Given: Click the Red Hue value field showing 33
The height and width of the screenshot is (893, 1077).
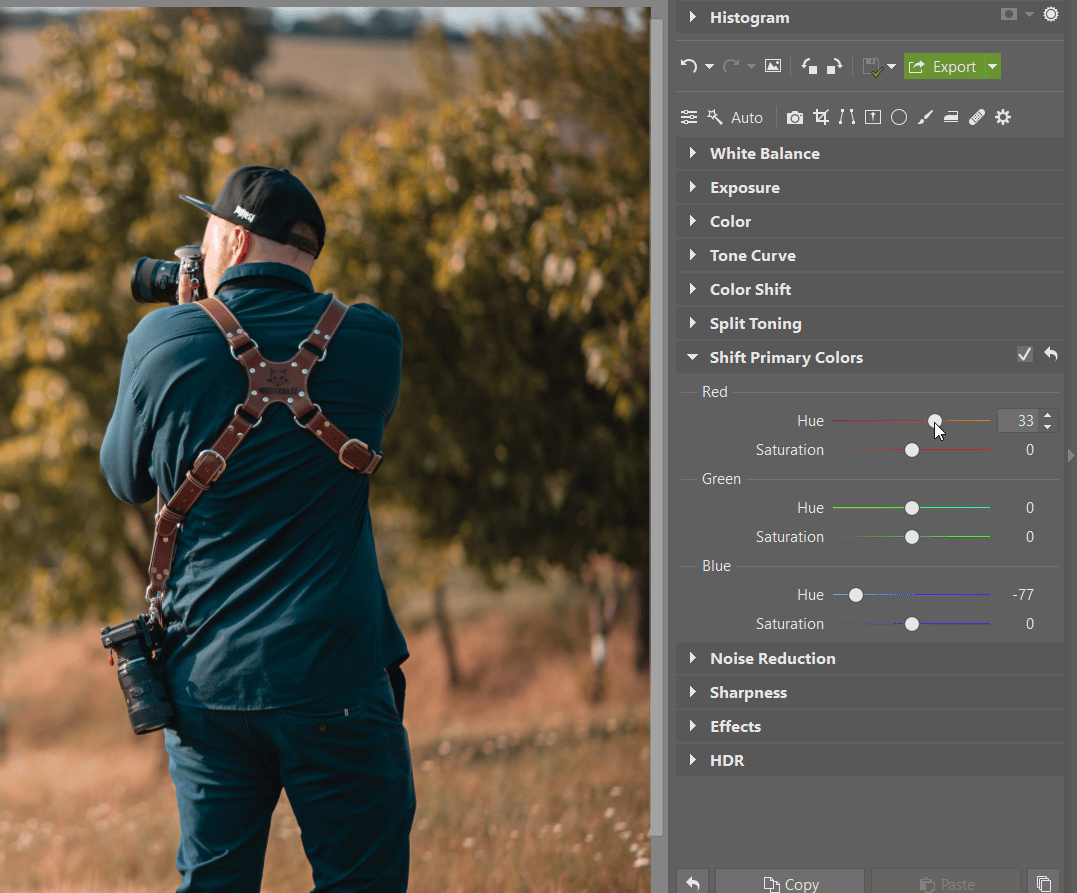Looking at the screenshot, I should coord(1019,420).
